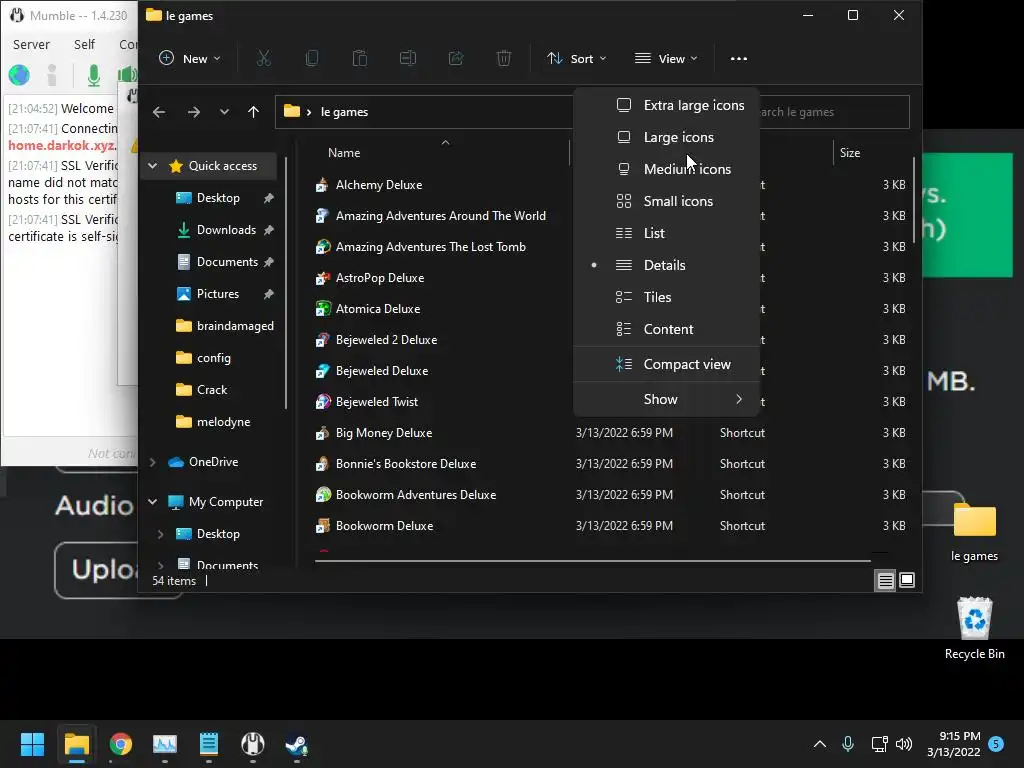Select List view option
1024x768 pixels.
[667, 233]
